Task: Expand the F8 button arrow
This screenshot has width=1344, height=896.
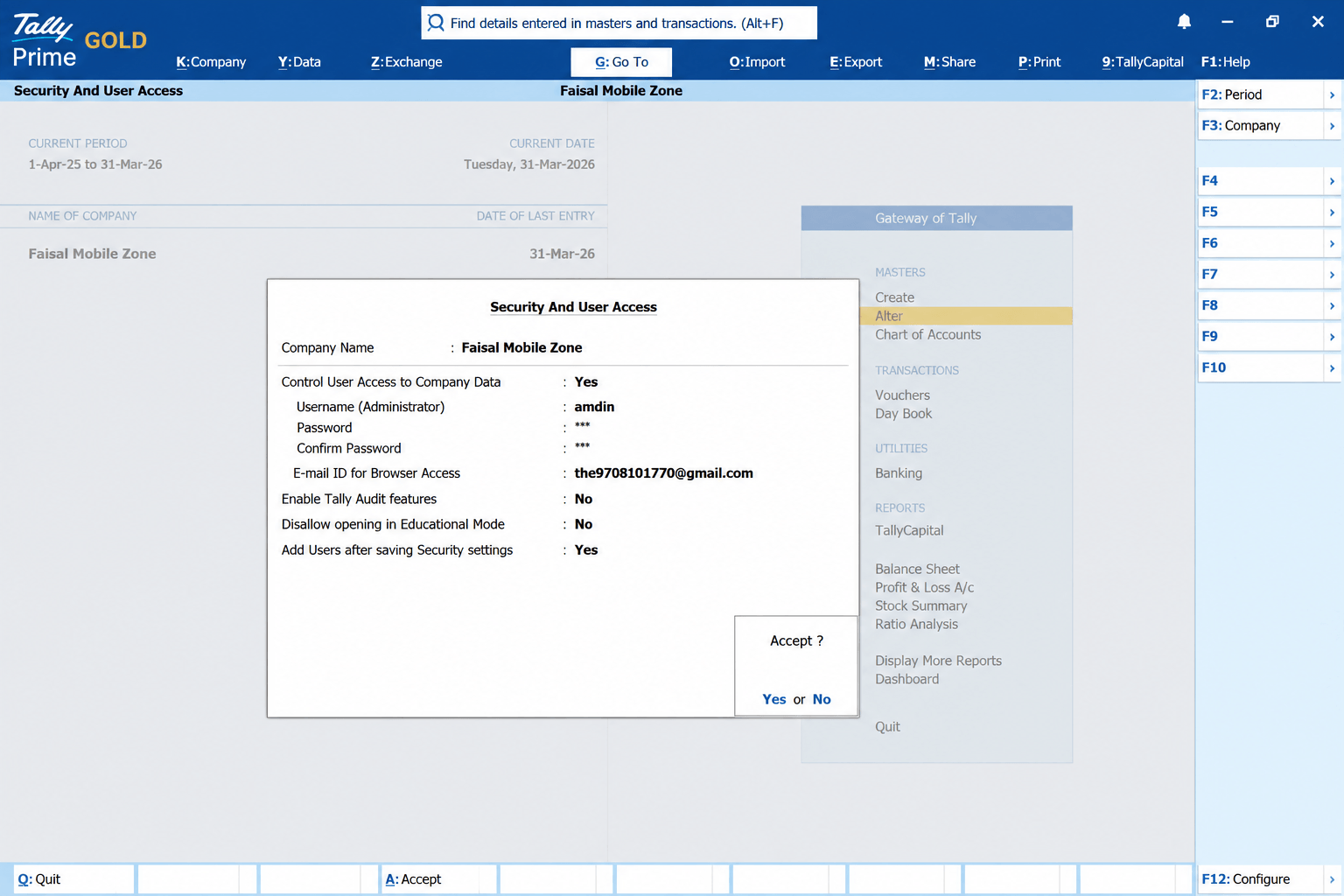Action: 1332,305
